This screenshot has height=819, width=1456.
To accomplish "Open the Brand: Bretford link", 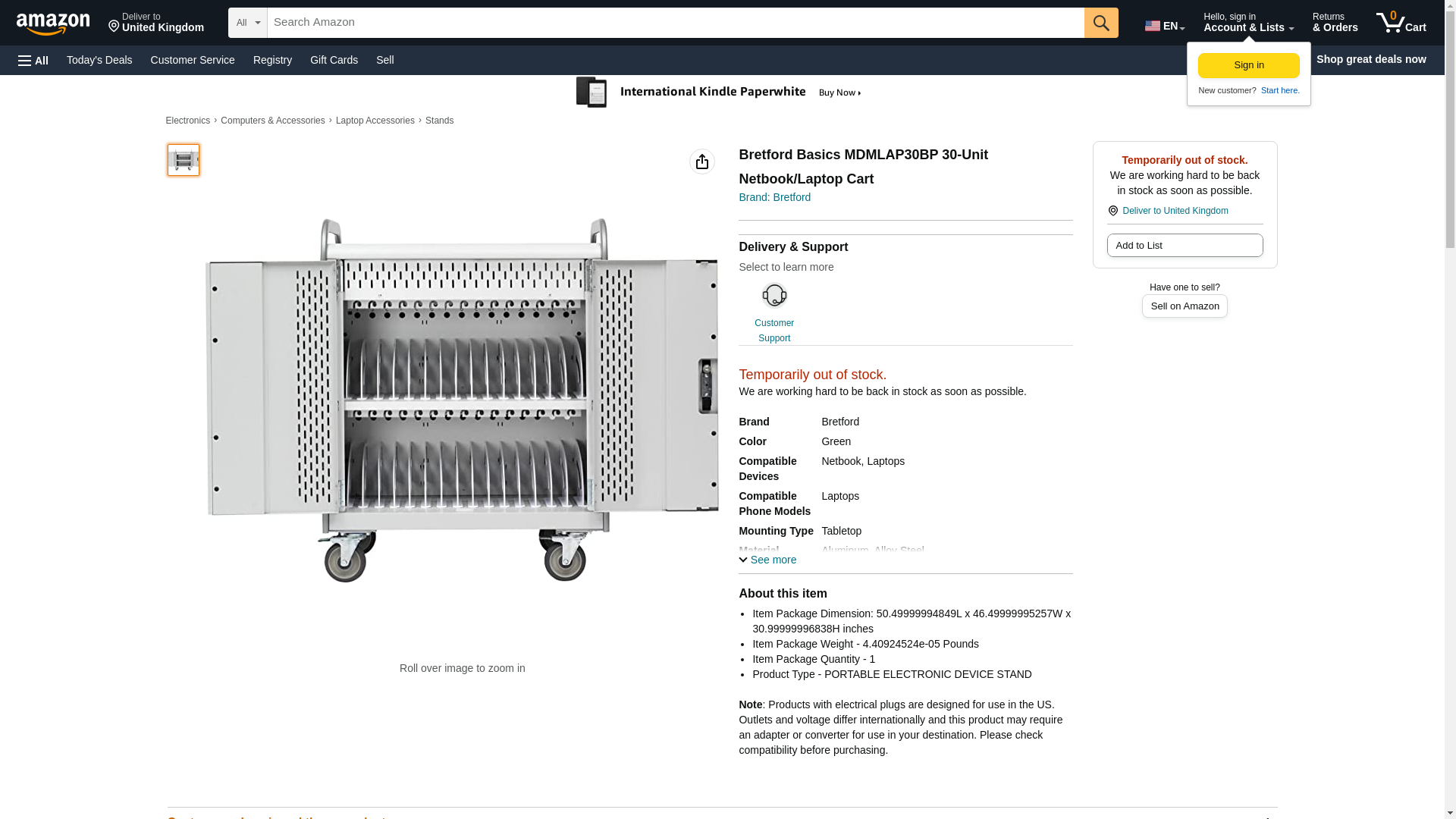I will click(x=774, y=197).
